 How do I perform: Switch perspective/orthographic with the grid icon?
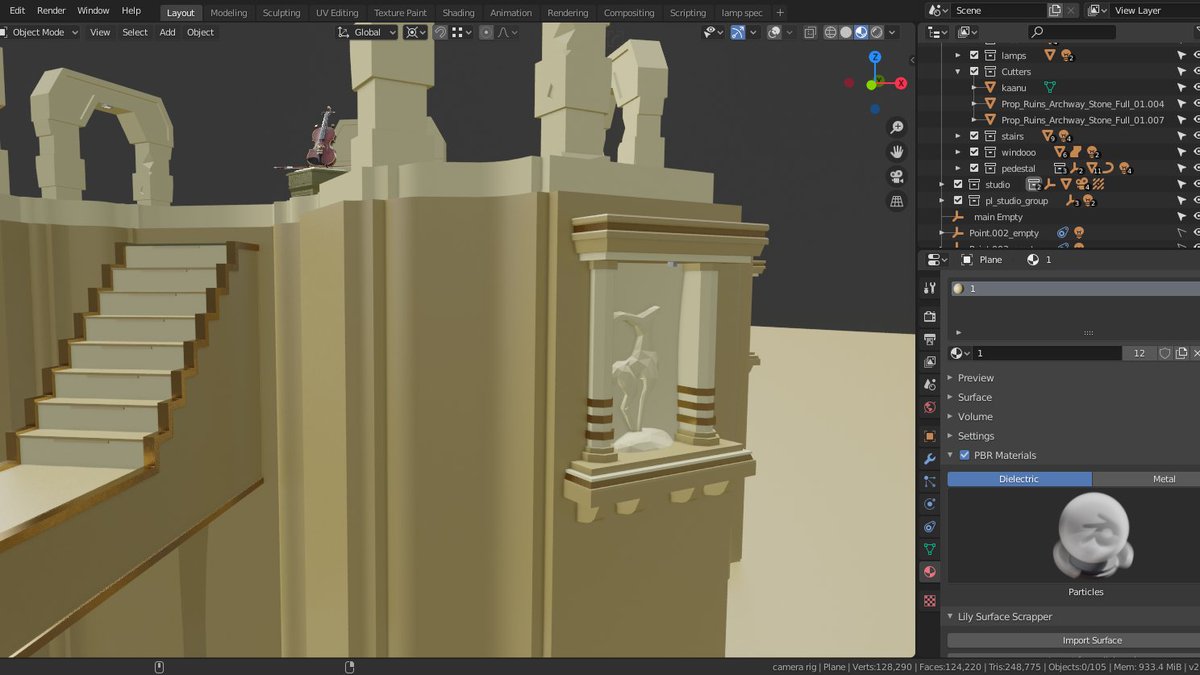(897, 201)
